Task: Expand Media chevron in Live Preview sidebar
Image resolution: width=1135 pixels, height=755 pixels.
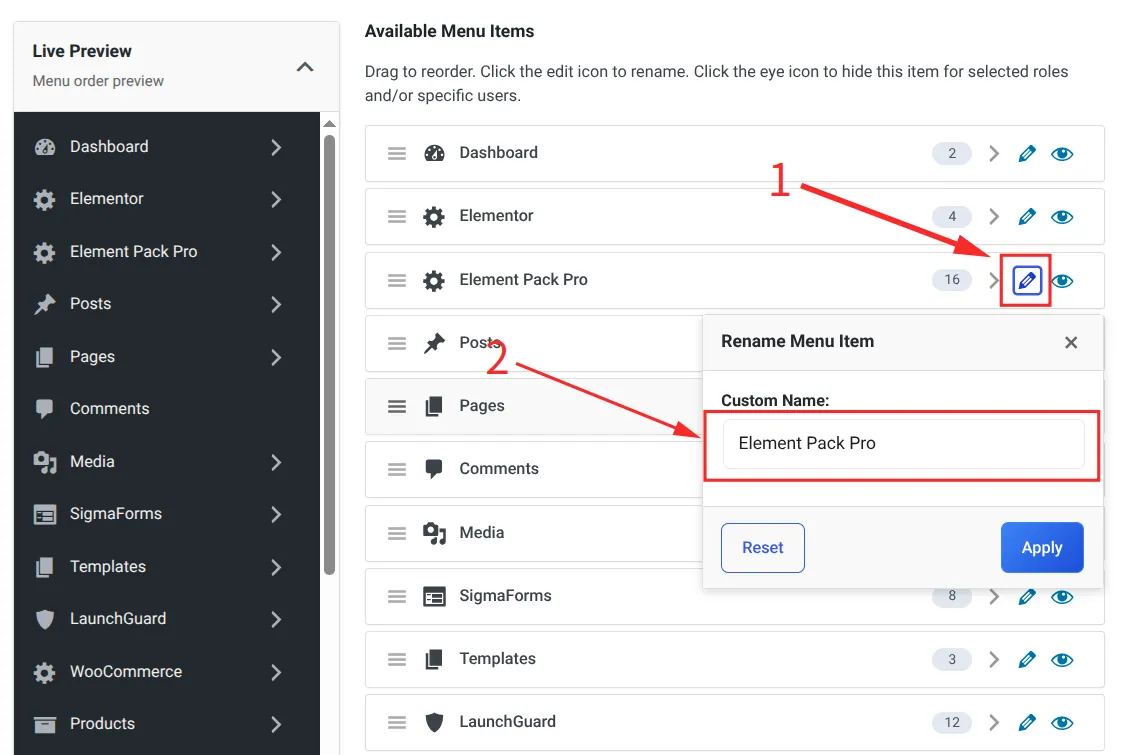Action: click(276, 462)
